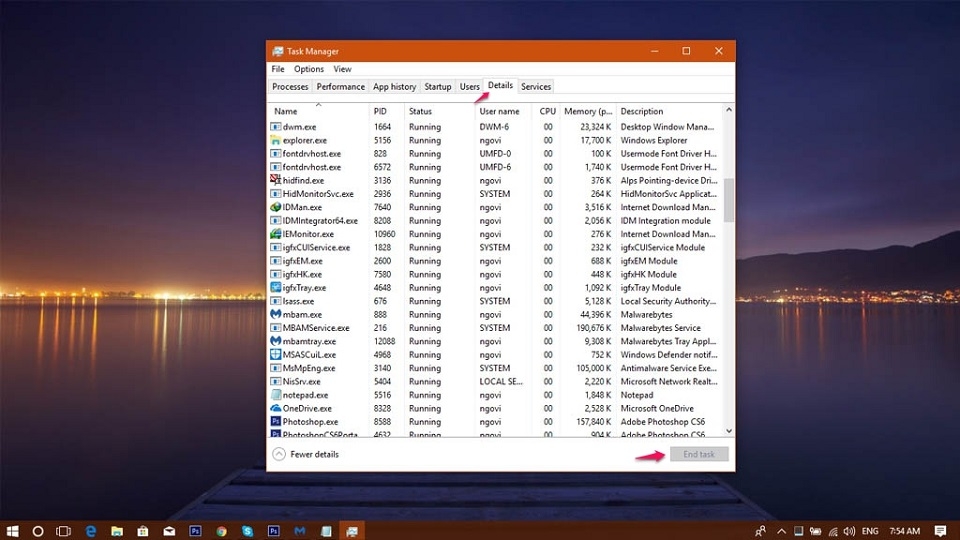
Task: Open the Options menu
Action: point(309,69)
